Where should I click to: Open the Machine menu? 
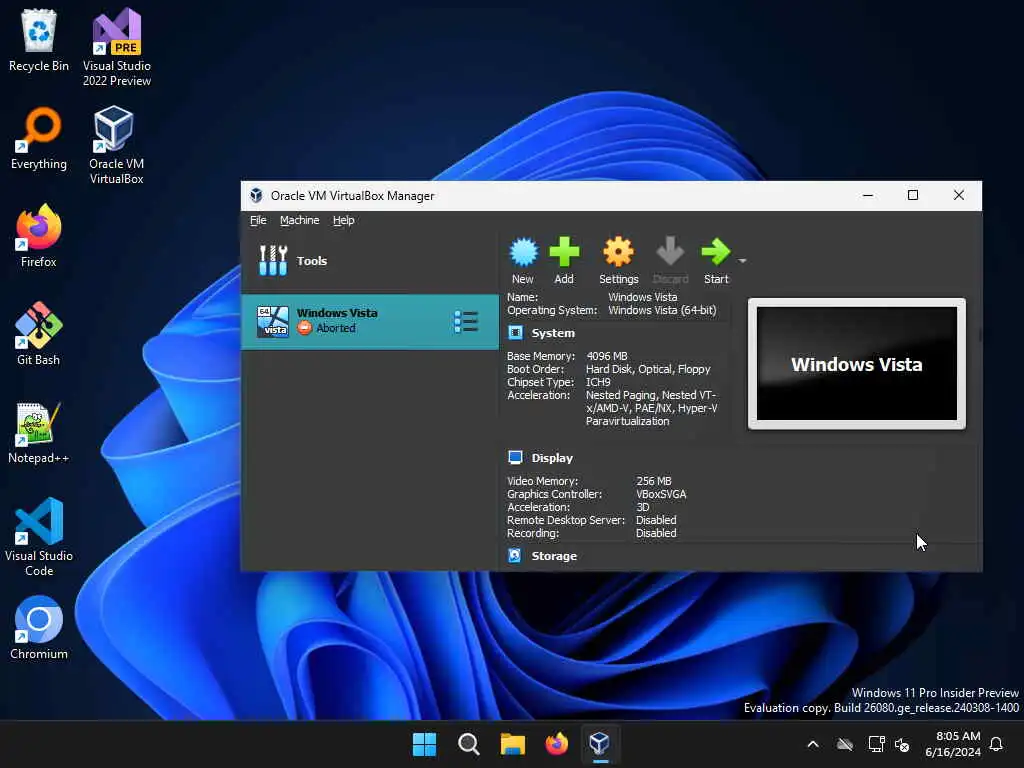tap(300, 220)
